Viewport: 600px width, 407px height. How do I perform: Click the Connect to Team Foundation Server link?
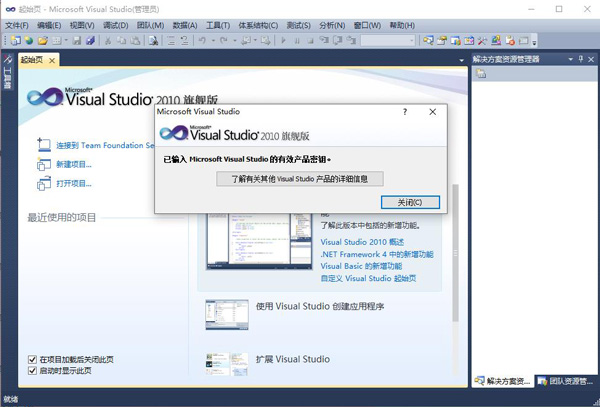(x=105, y=145)
